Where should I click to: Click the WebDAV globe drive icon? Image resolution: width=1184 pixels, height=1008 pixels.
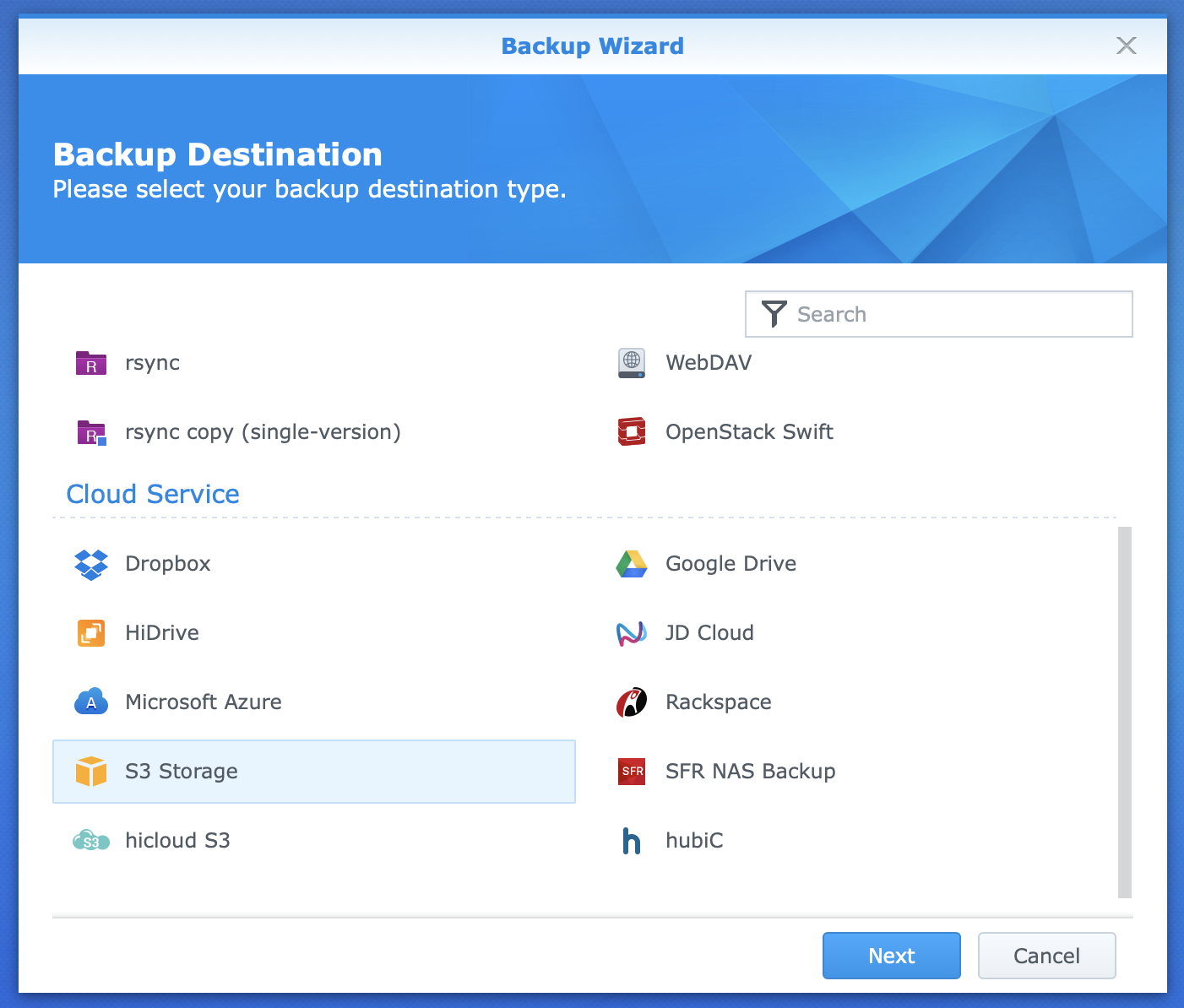[x=632, y=363]
